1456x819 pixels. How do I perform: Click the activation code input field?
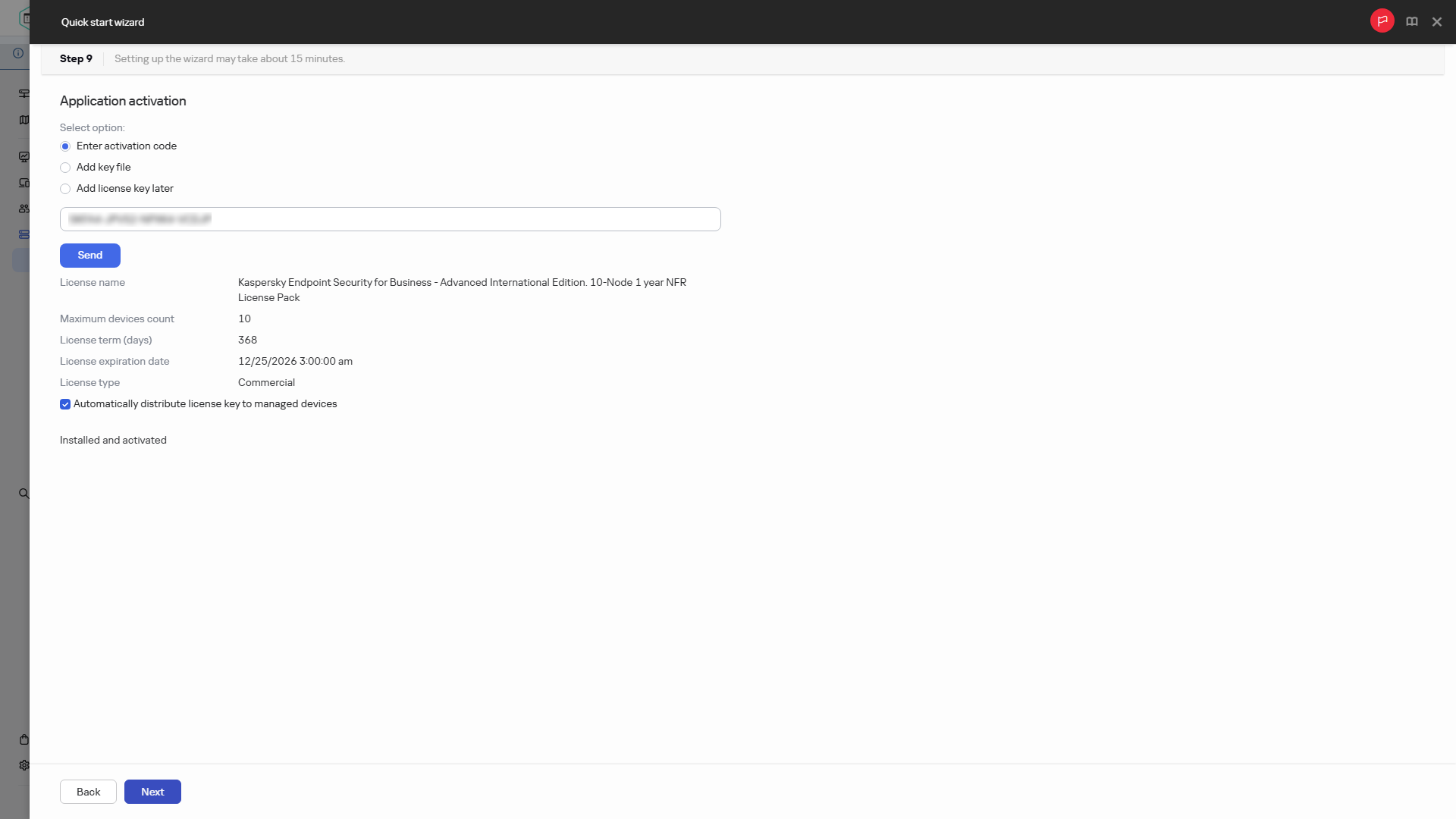(390, 219)
